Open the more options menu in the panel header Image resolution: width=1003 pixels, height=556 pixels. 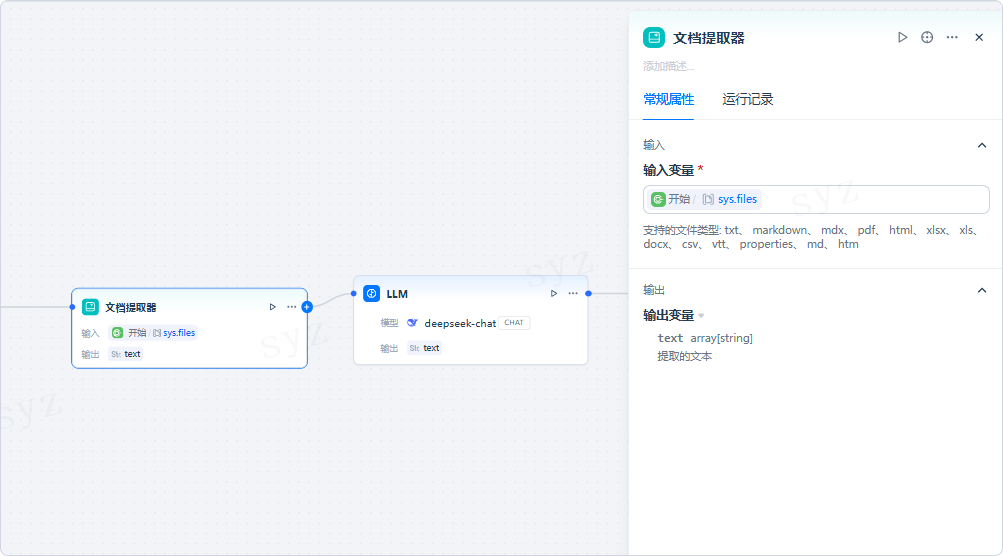952,37
